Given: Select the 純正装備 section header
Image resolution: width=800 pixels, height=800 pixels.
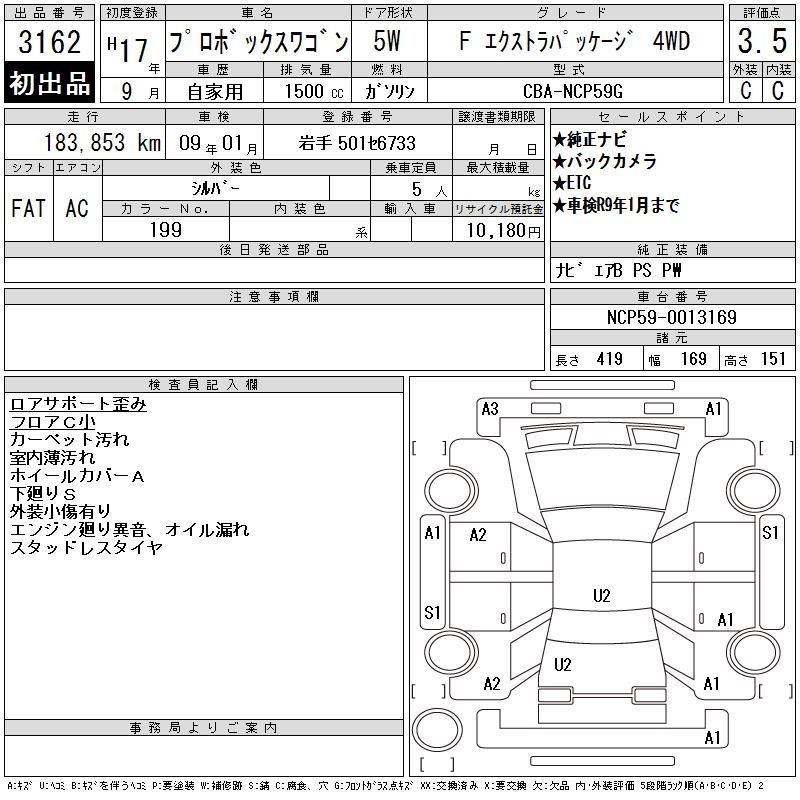Looking at the screenshot, I should (x=672, y=250).
